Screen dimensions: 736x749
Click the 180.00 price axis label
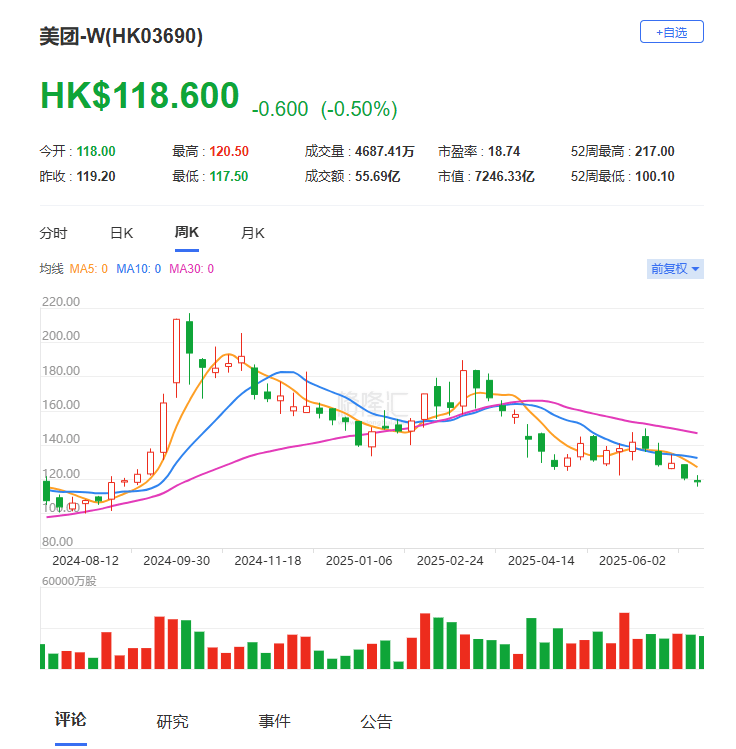61,371
